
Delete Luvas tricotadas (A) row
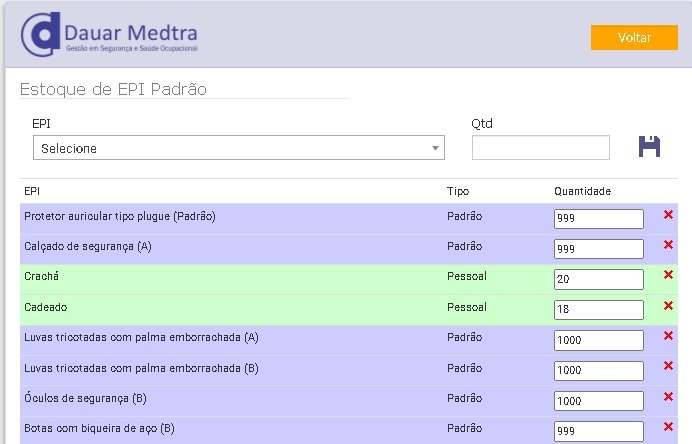668,335
